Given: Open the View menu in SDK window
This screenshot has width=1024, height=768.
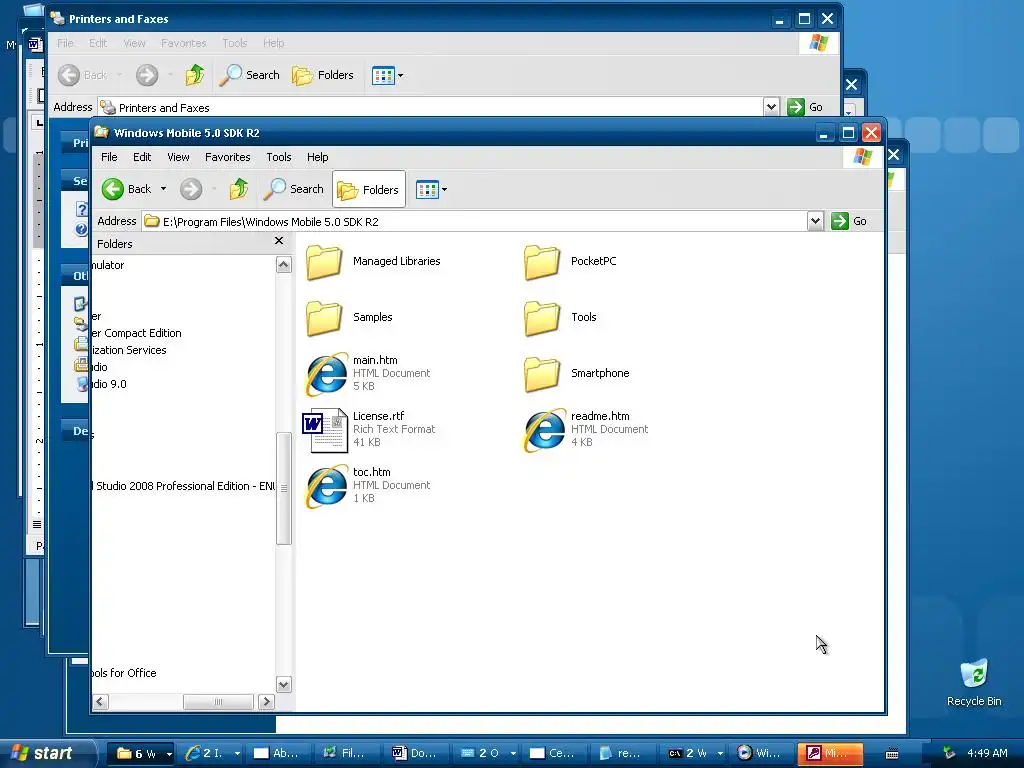Looking at the screenshot, I should tap(178, 157).
